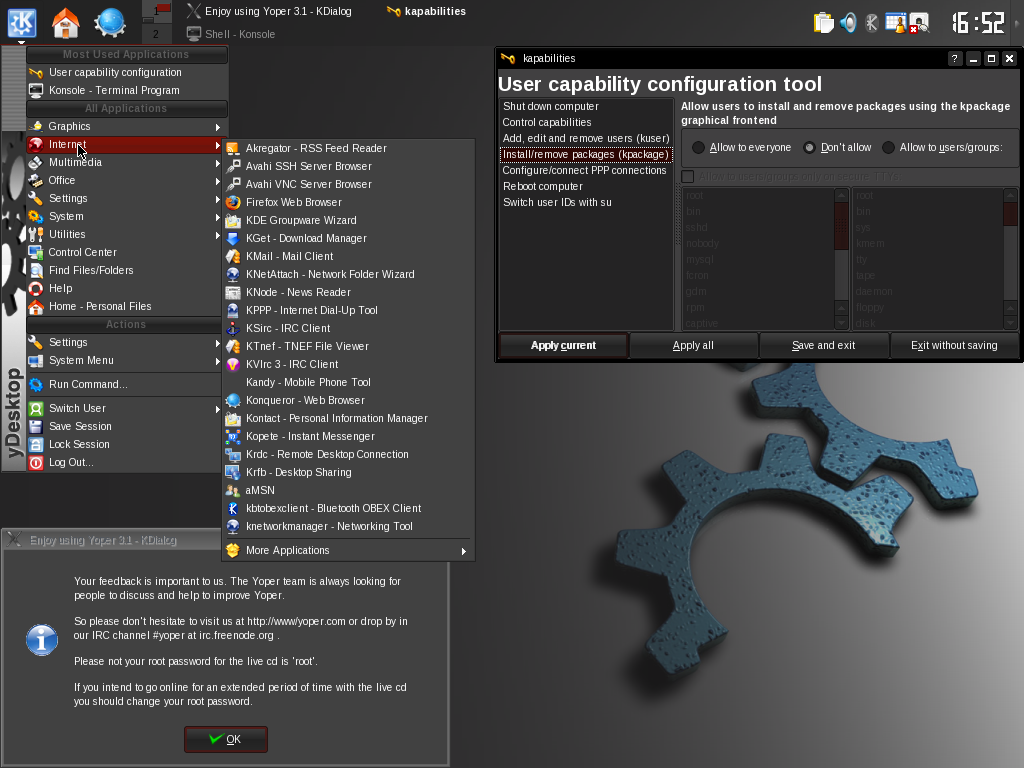1024x768 pixels.
Task: Choose KNode - News Reader entry
Action: pyautogui.click(x=348, y=293)
